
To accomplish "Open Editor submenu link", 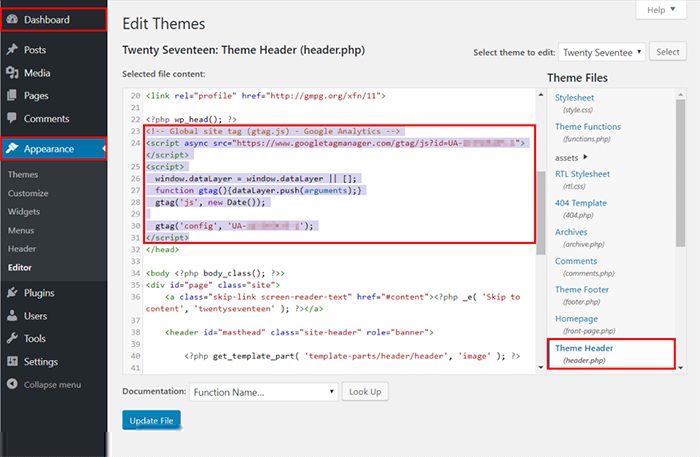I will pos(20,267).
